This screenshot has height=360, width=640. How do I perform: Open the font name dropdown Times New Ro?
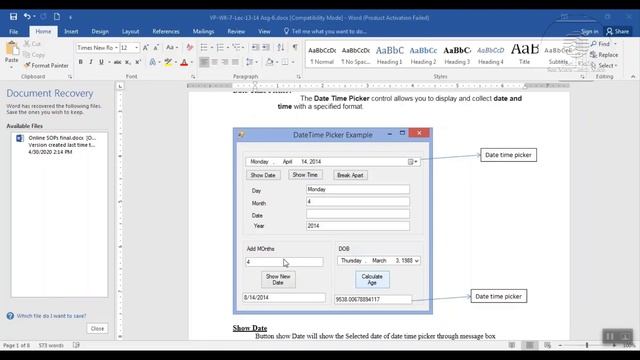tap(116, 48)
